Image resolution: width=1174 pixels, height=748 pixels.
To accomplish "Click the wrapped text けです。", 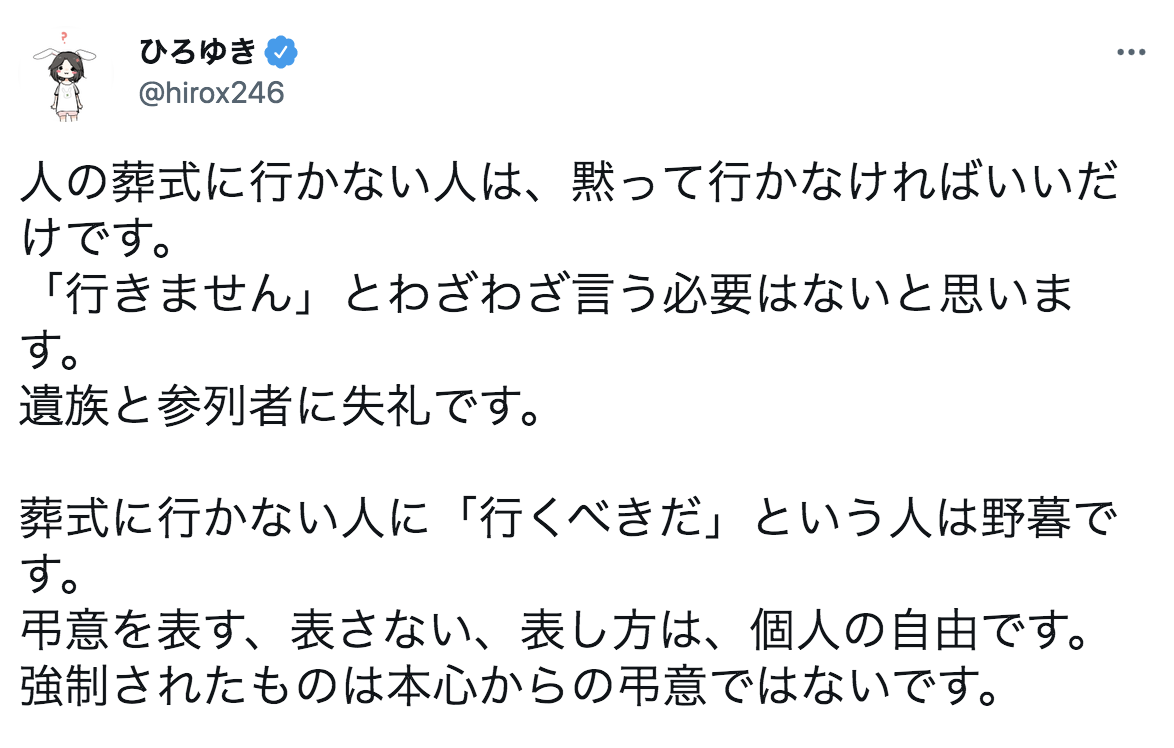I will click(96, 238).
